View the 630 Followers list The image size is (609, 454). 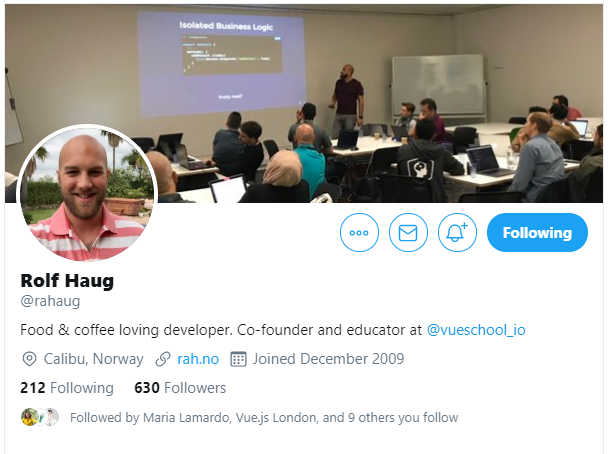click(x=180, y=388)
